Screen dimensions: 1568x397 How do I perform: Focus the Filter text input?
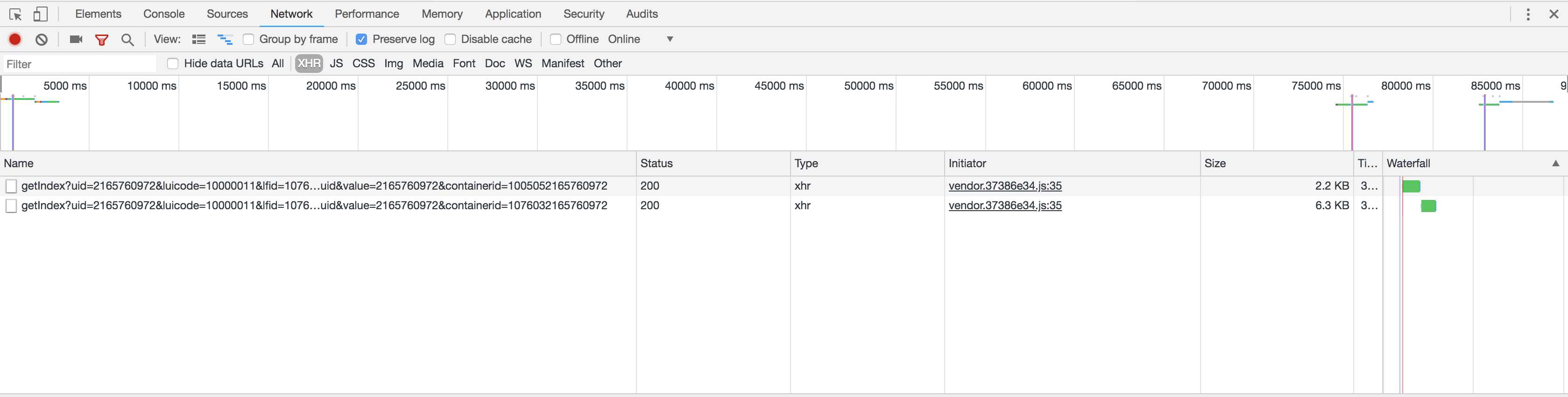pyautogui.click(x=79, y=64)
